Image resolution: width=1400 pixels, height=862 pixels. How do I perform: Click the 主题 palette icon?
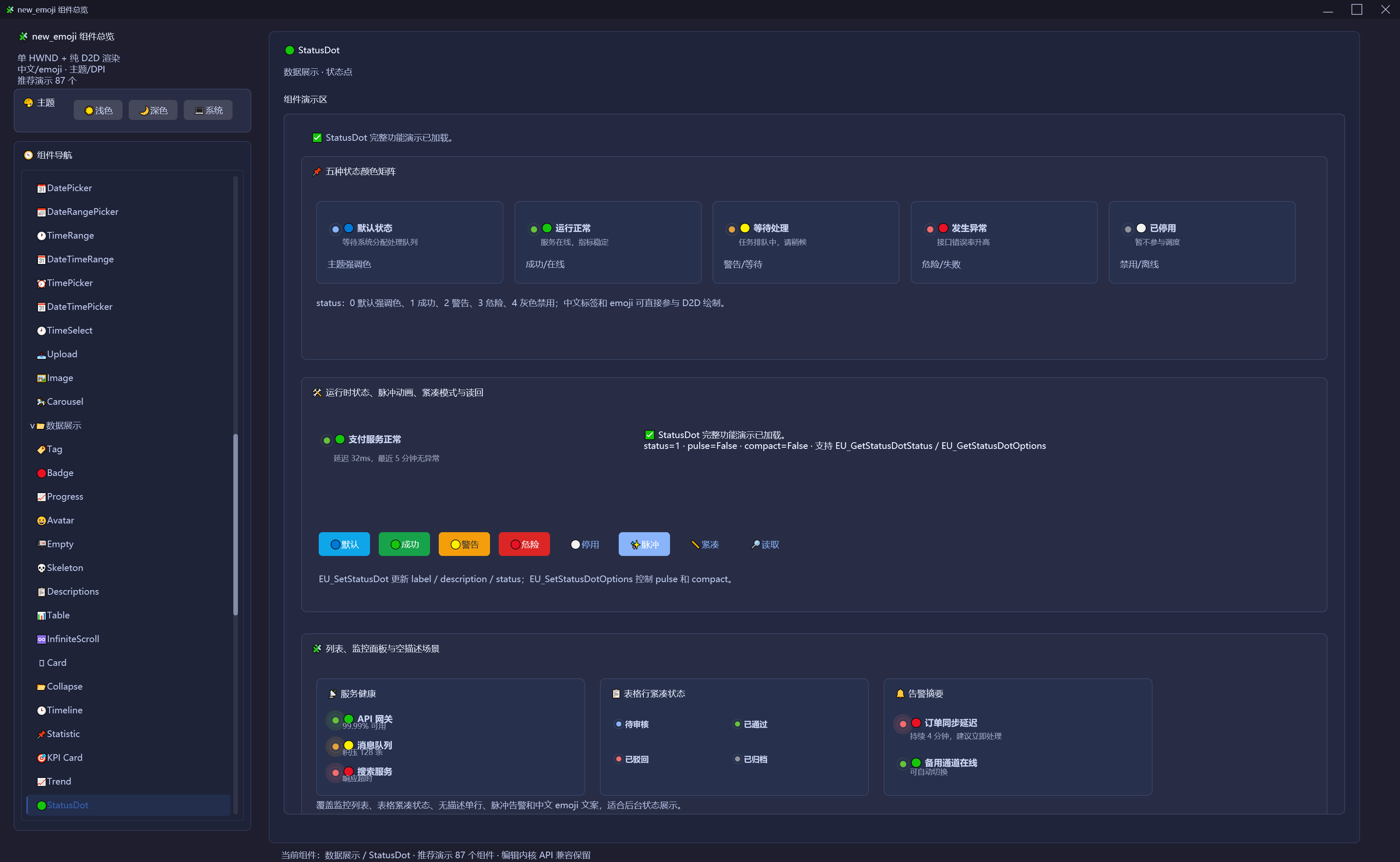pyautogui.click(x=28, y=102)
